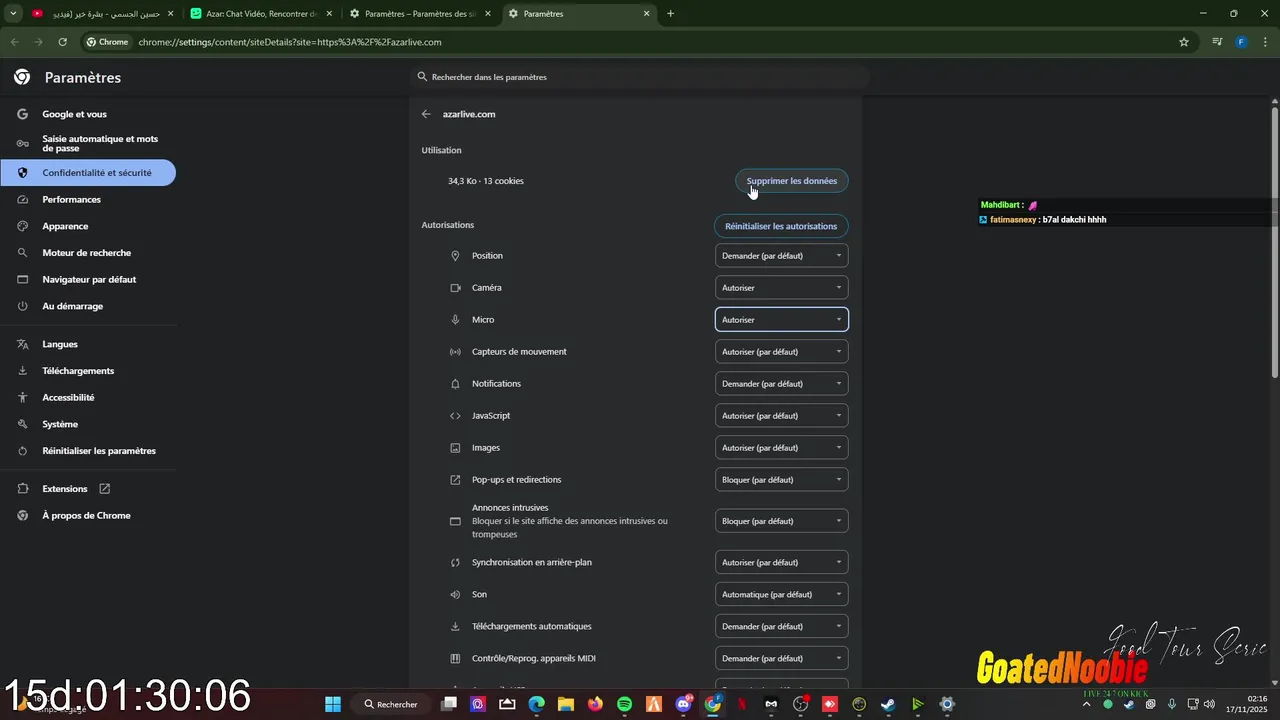Switch to the Arabic-titled YouTube tab
Viewport: 1280px width, 720px height.
click(102, 14)
